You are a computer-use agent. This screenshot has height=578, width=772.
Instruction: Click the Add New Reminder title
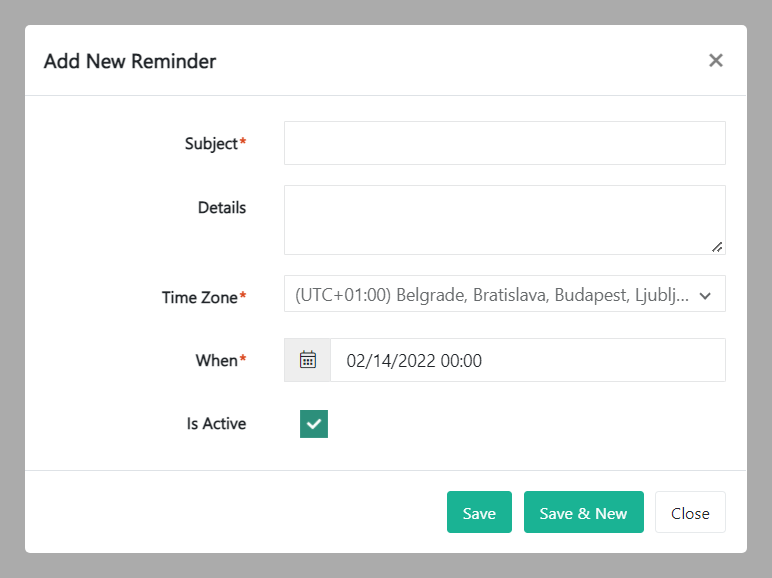pyautogui.click(x=130, y=61)
